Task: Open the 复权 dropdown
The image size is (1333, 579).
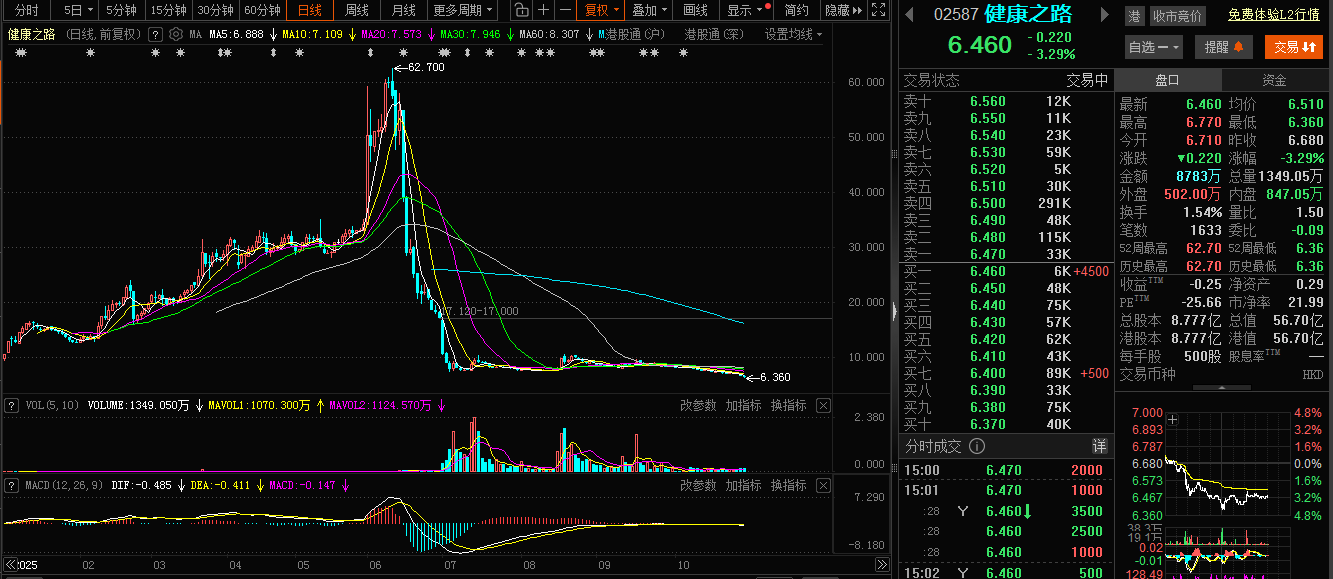Action: pyautogui.click(x=602, y=10)
